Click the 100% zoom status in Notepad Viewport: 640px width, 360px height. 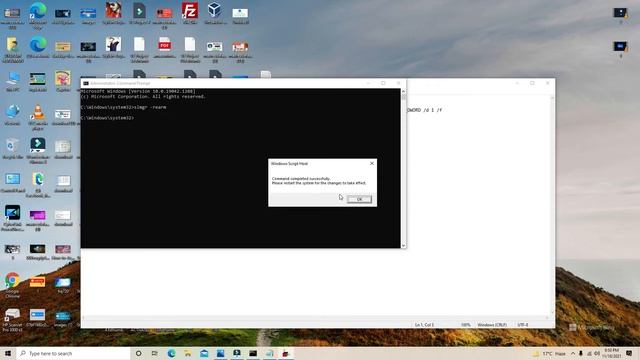point(466,325)
